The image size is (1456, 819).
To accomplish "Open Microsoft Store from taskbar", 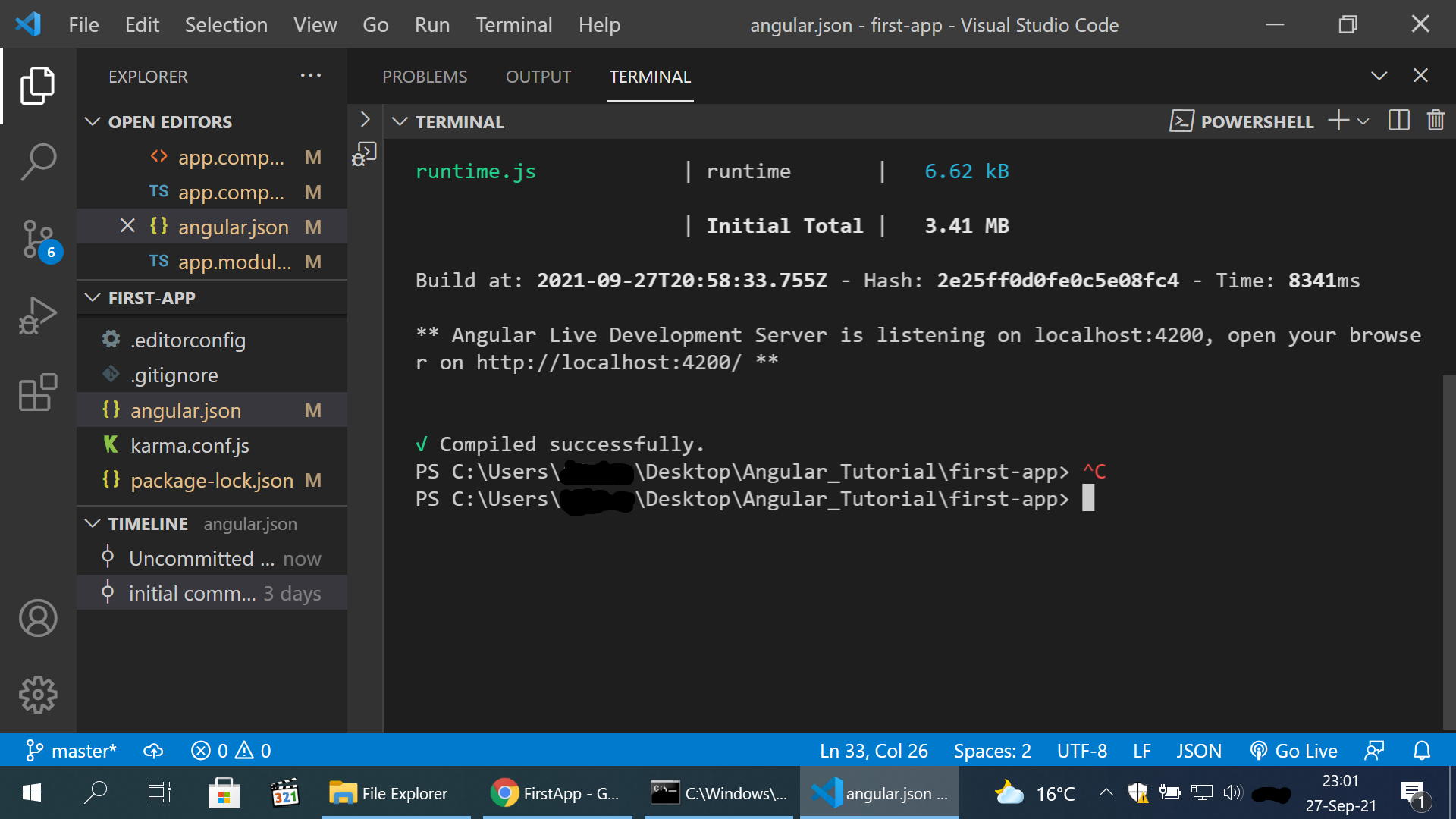I will point(224,793).
